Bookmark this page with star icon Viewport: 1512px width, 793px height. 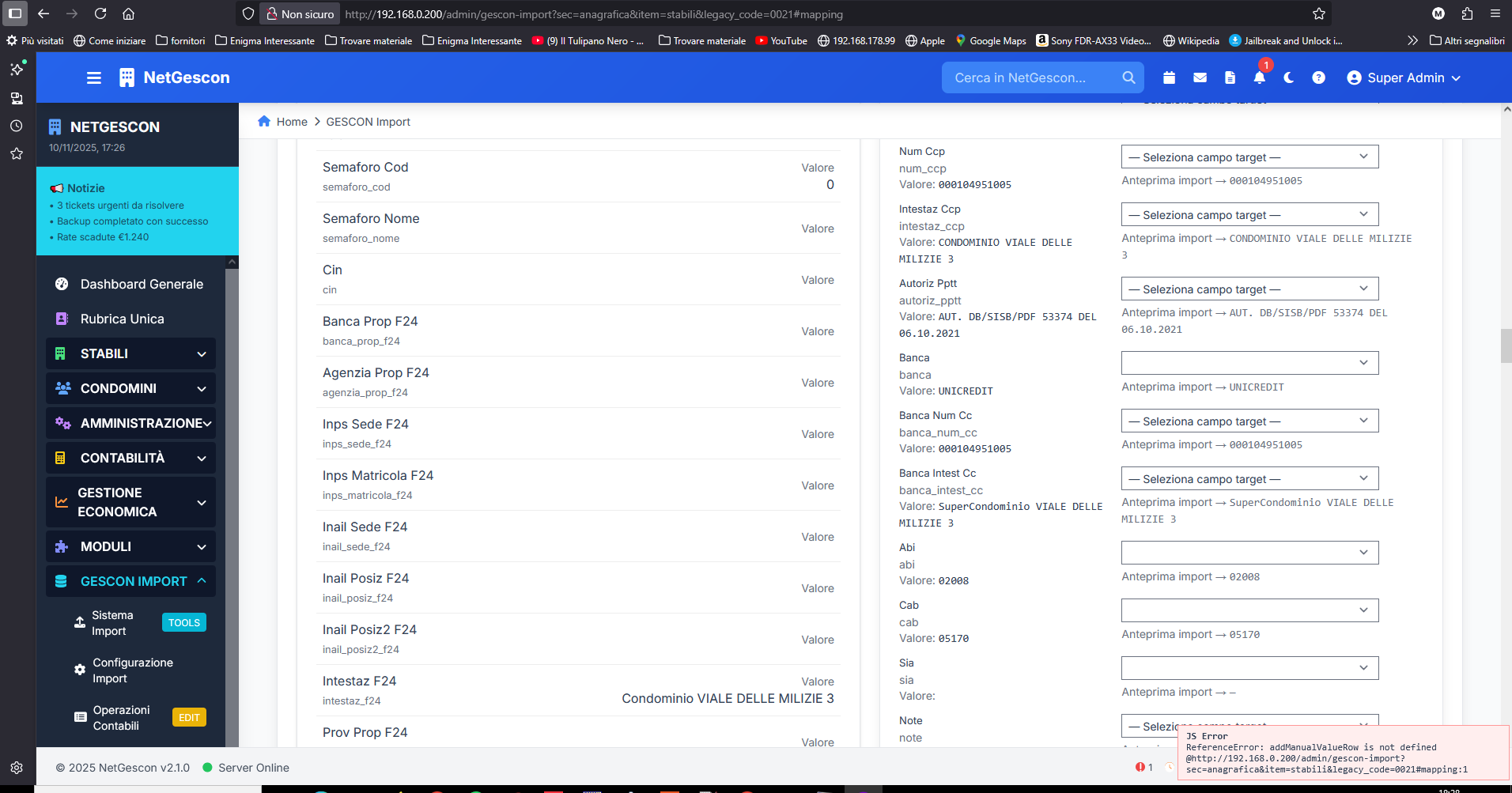(x=1318, y=13)
